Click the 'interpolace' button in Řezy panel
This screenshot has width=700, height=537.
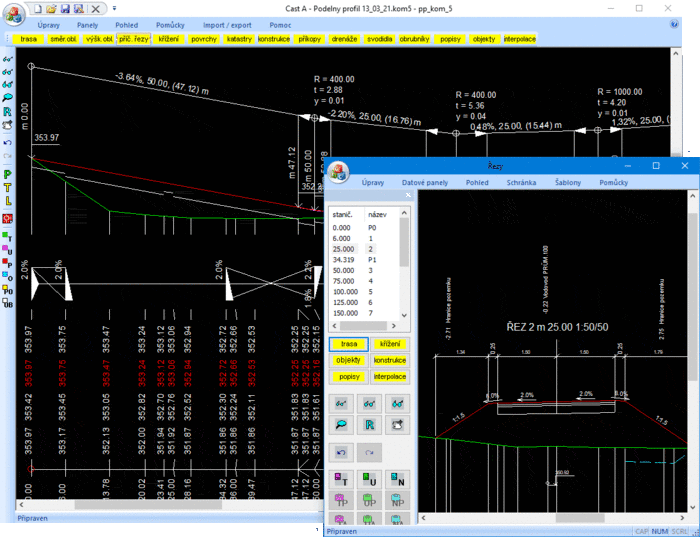pyautogui.click(x=389, y=375)
